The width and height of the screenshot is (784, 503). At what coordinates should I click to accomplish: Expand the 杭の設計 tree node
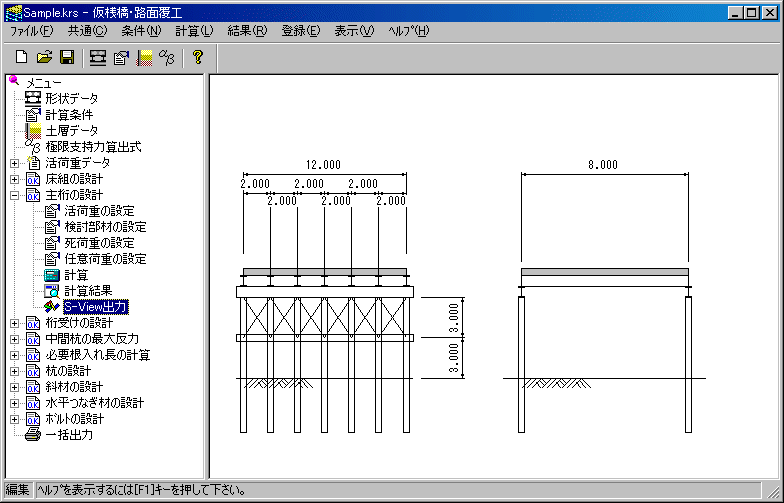pyautogui.click(x=14, y=371)
